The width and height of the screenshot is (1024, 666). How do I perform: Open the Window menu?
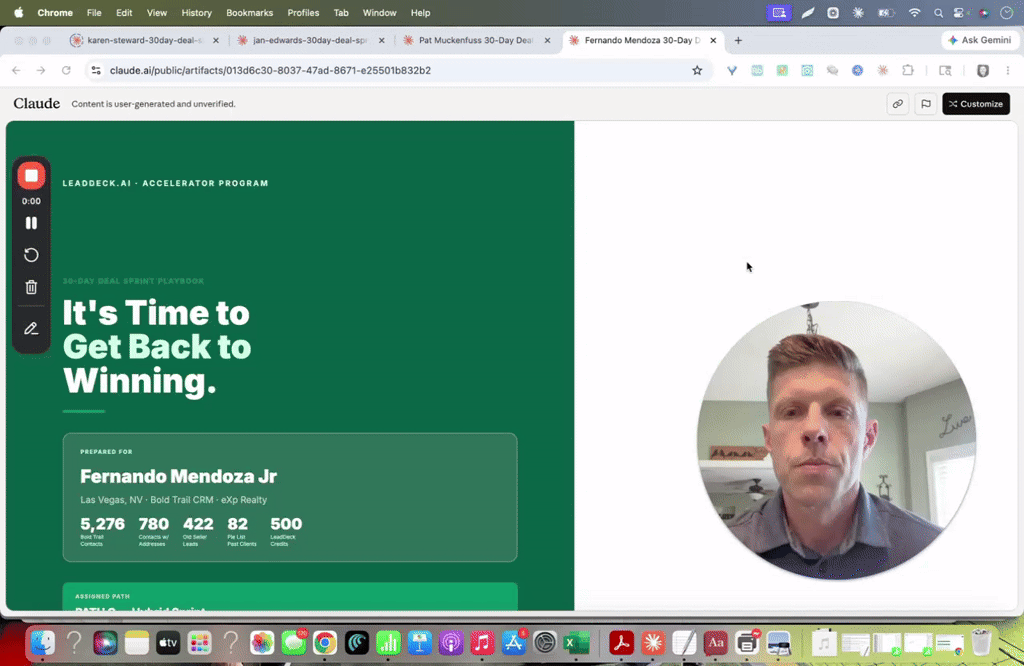click(x=379, y=12)
